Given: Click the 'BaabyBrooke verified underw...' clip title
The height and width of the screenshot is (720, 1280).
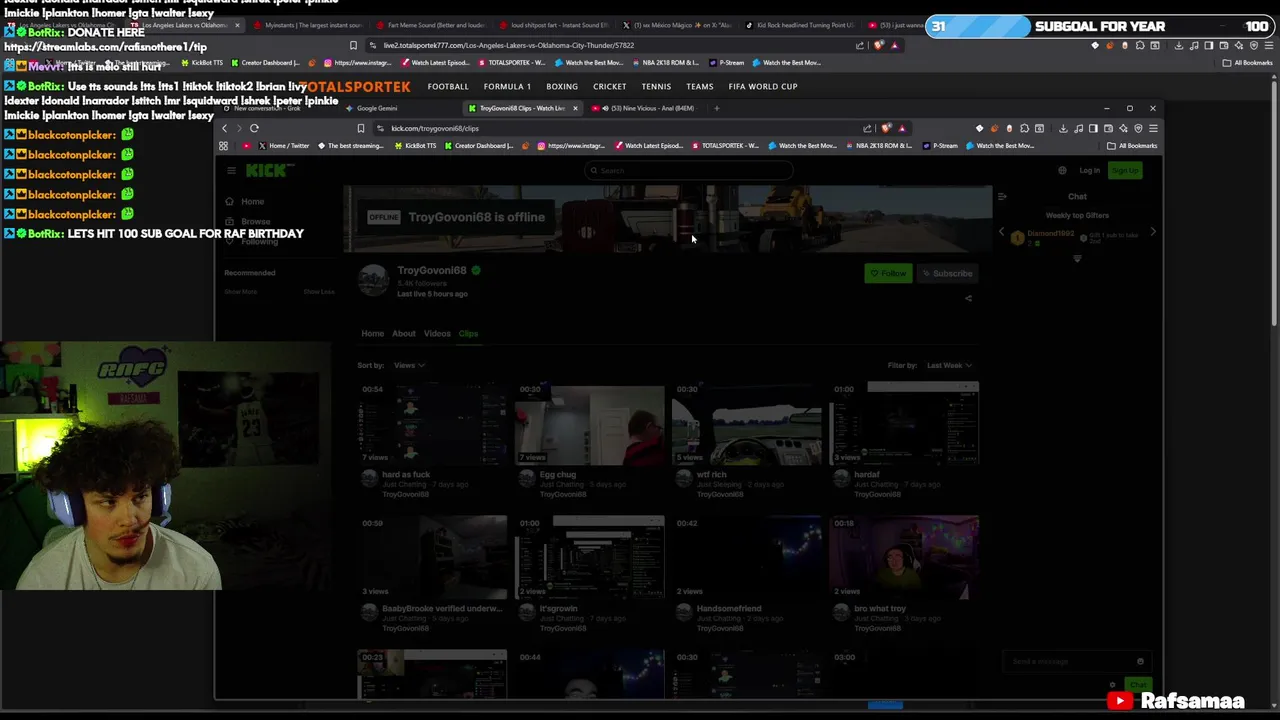Looking at the screenshot, I should pos(442,609).
